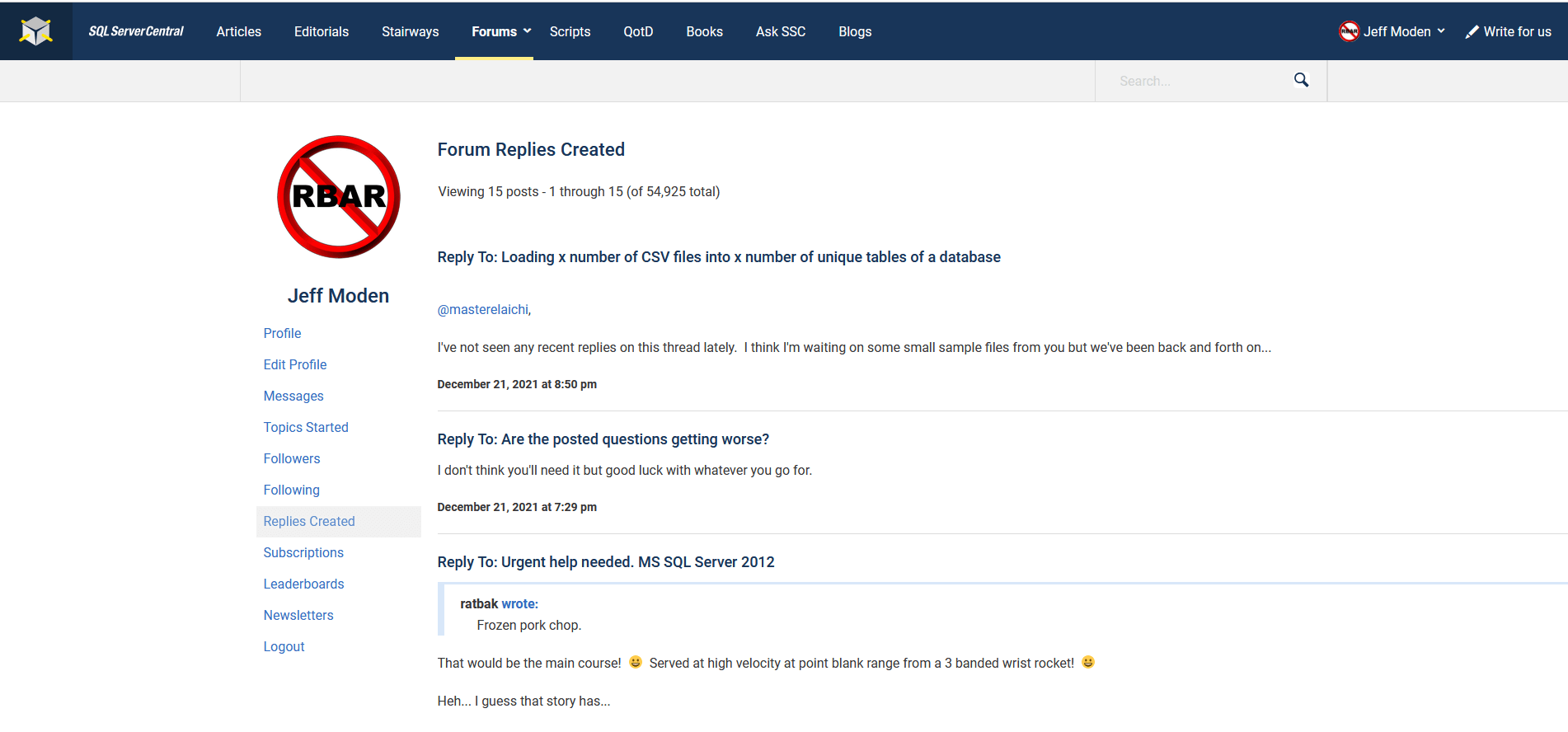Click the 'I've not seen any recent replies' text
The width and height of the screenshot is (1568, 732).
coord(854,347)
